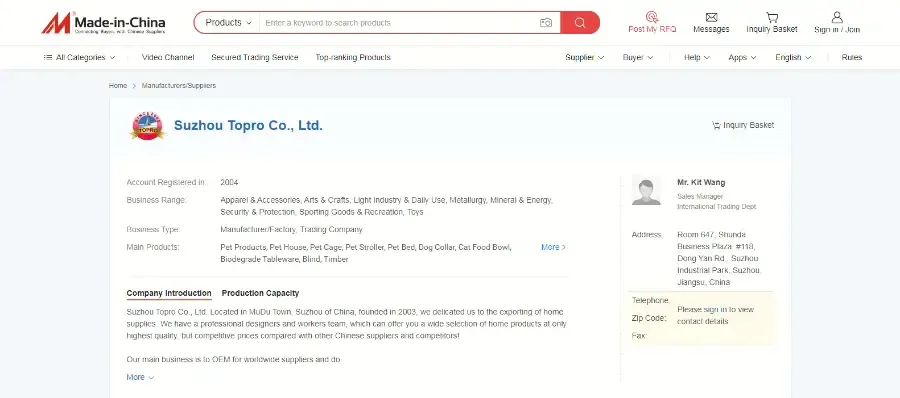Image resolution: width=900 pixels, height=398 pixels.
Task: Click Mr. Kit Wang's avatar picture
Action: click(646, 190)
